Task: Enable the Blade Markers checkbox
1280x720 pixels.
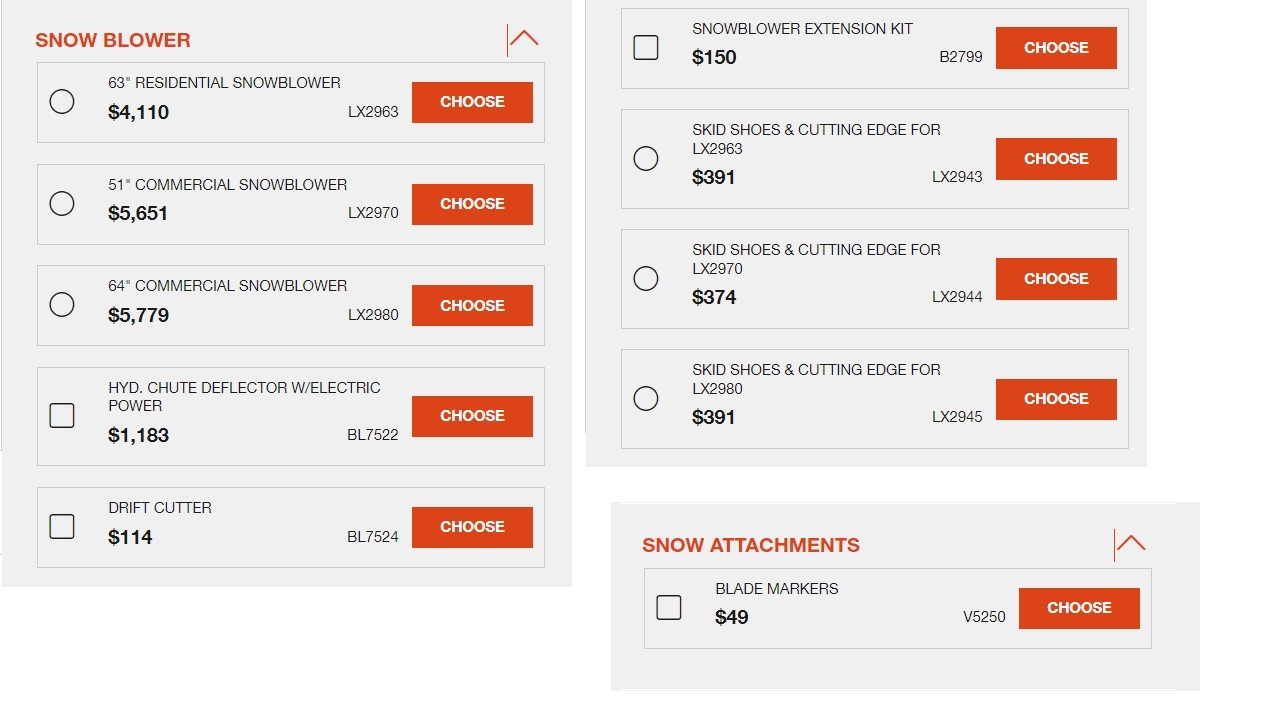Action: tap(669, 608)
